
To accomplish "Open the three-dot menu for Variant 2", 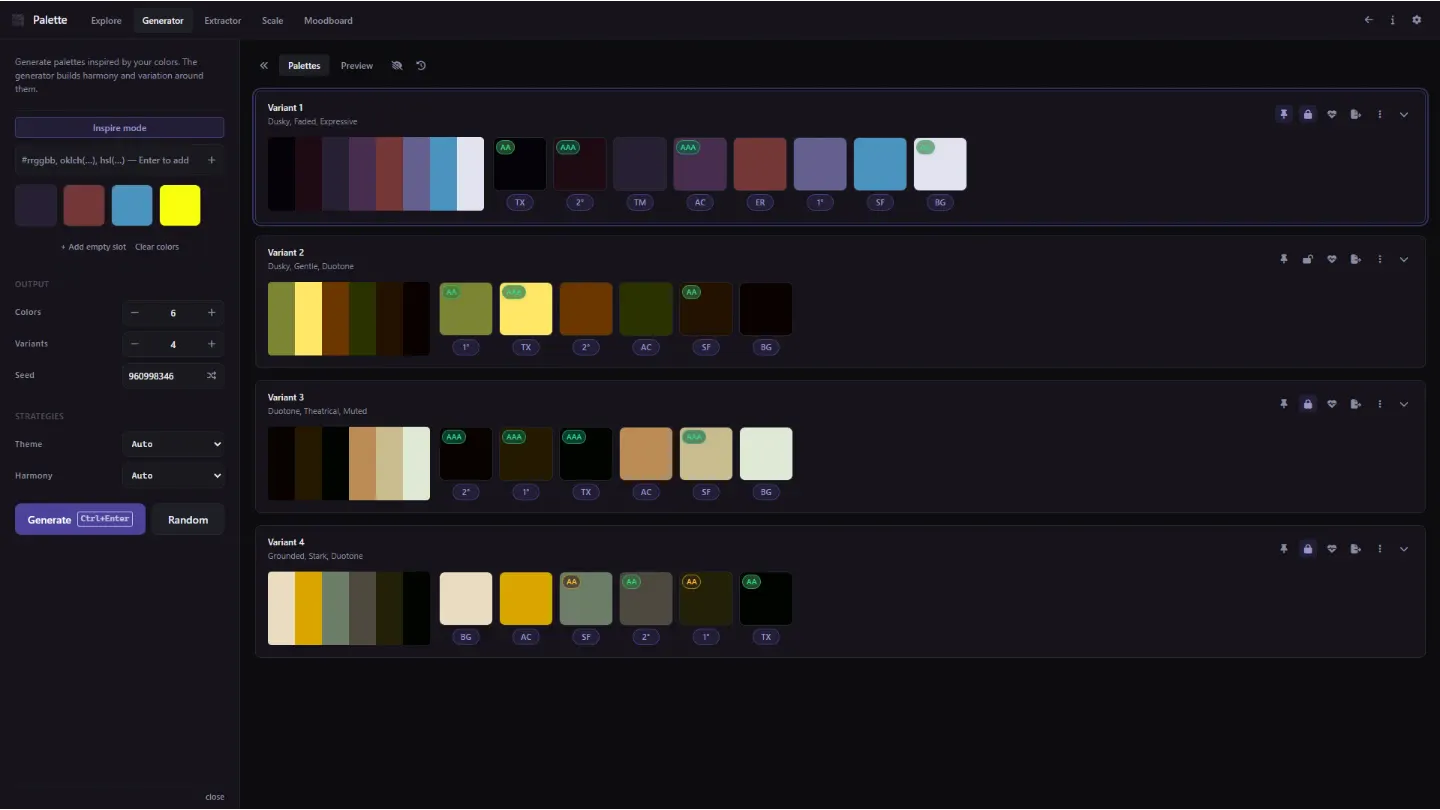I will pyautogui.click(x=1379, y=259).
